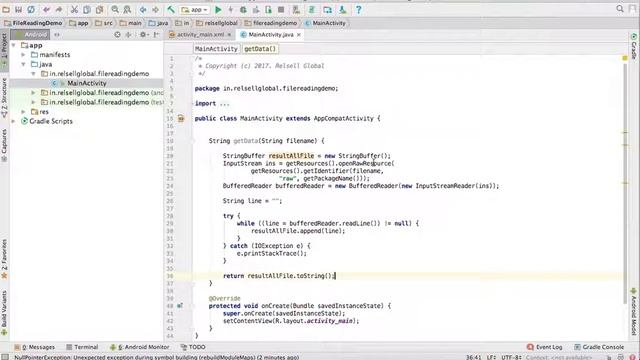The height and width of the screenshot is (360, 640).
Task: Click the MainActivity breadcrumb in navigation bar
Action: point(325,23)
